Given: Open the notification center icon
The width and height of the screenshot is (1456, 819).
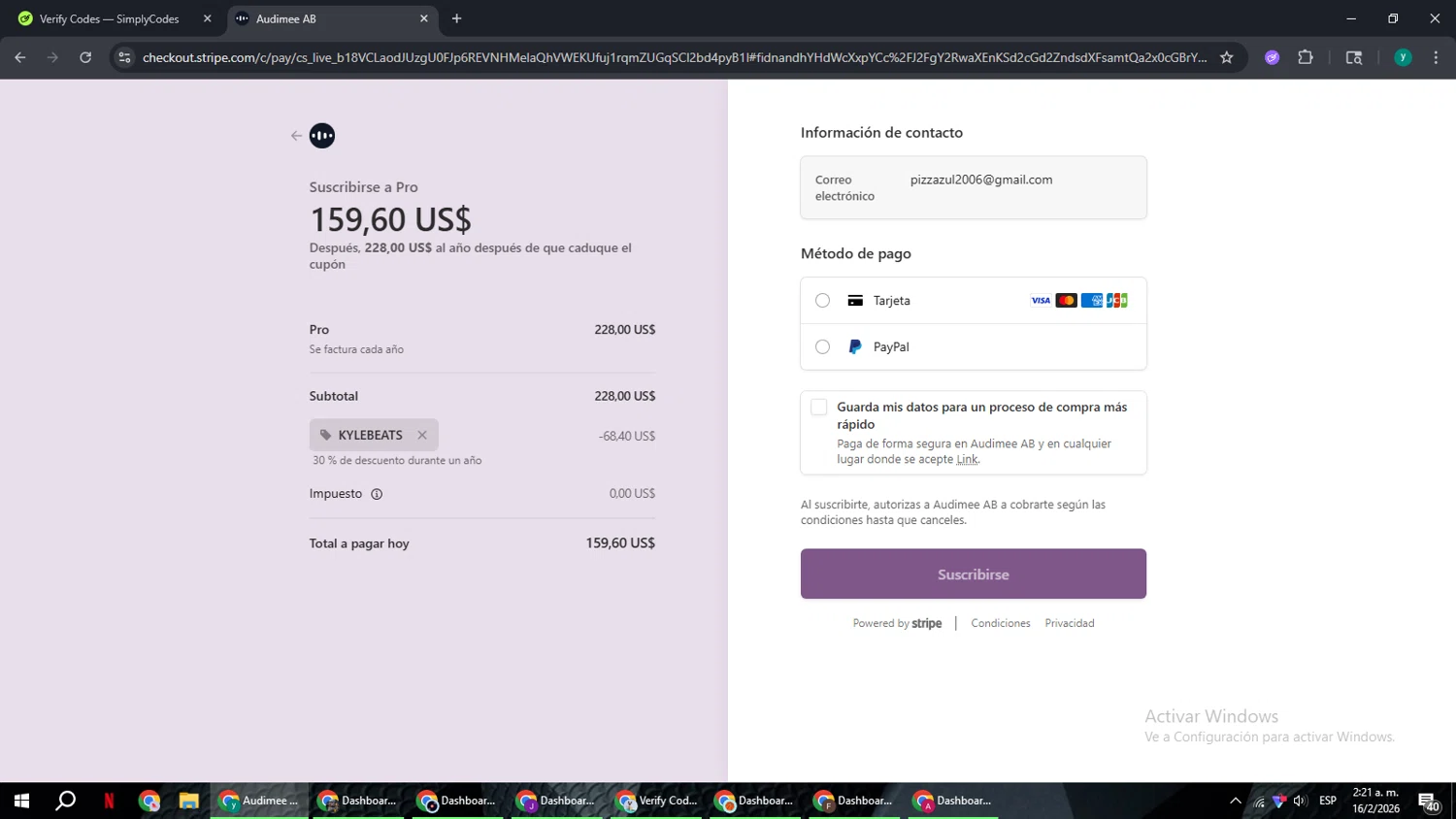Looking at the screenshot, I should click(1429, 801).
